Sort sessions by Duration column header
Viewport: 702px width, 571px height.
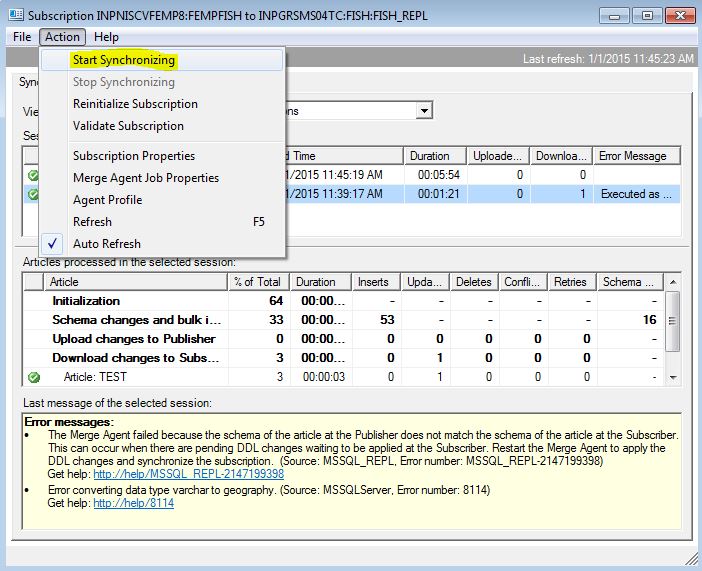435,156
